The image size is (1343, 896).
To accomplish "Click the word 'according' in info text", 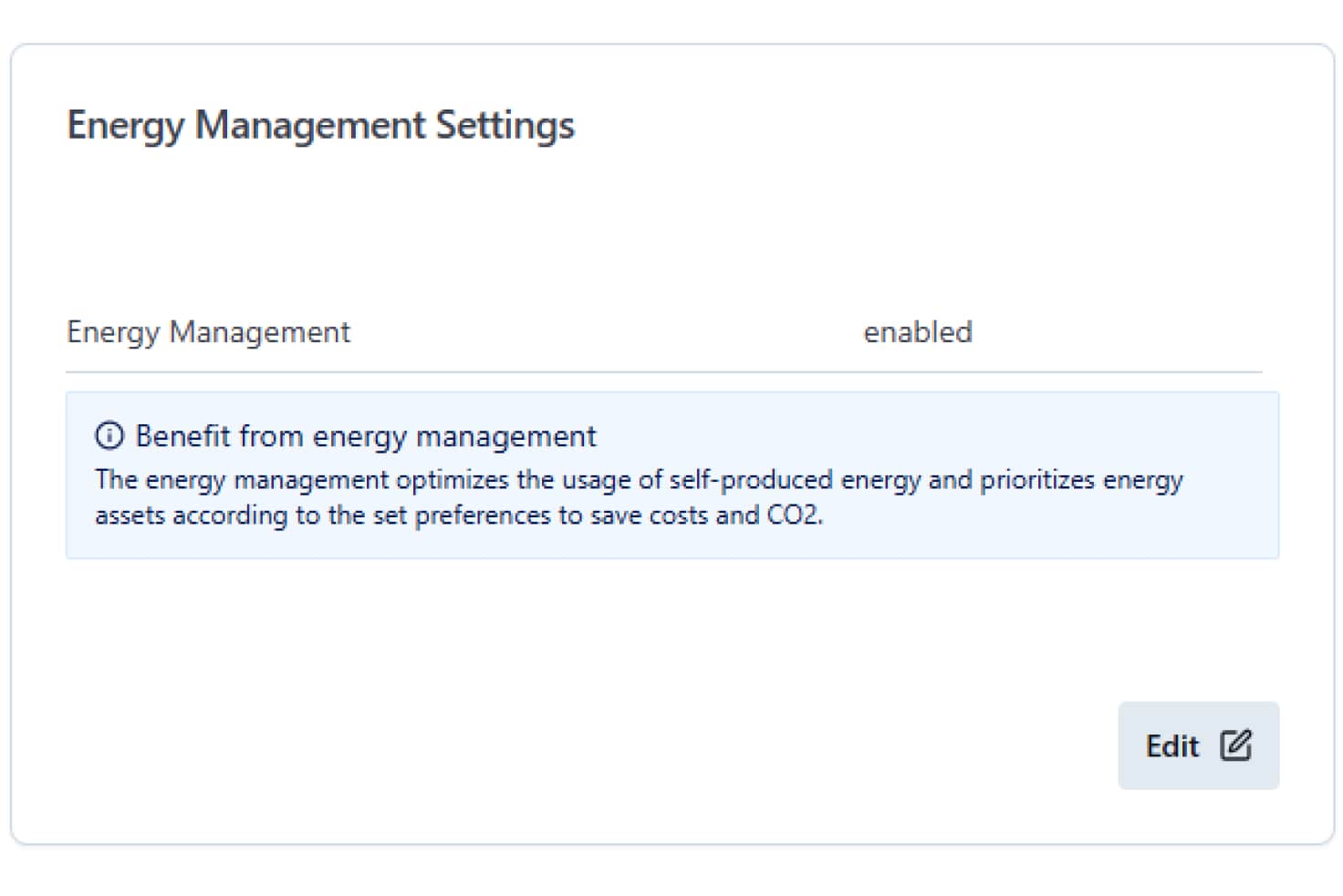I will pyautogui.click(x=230, y=516).
